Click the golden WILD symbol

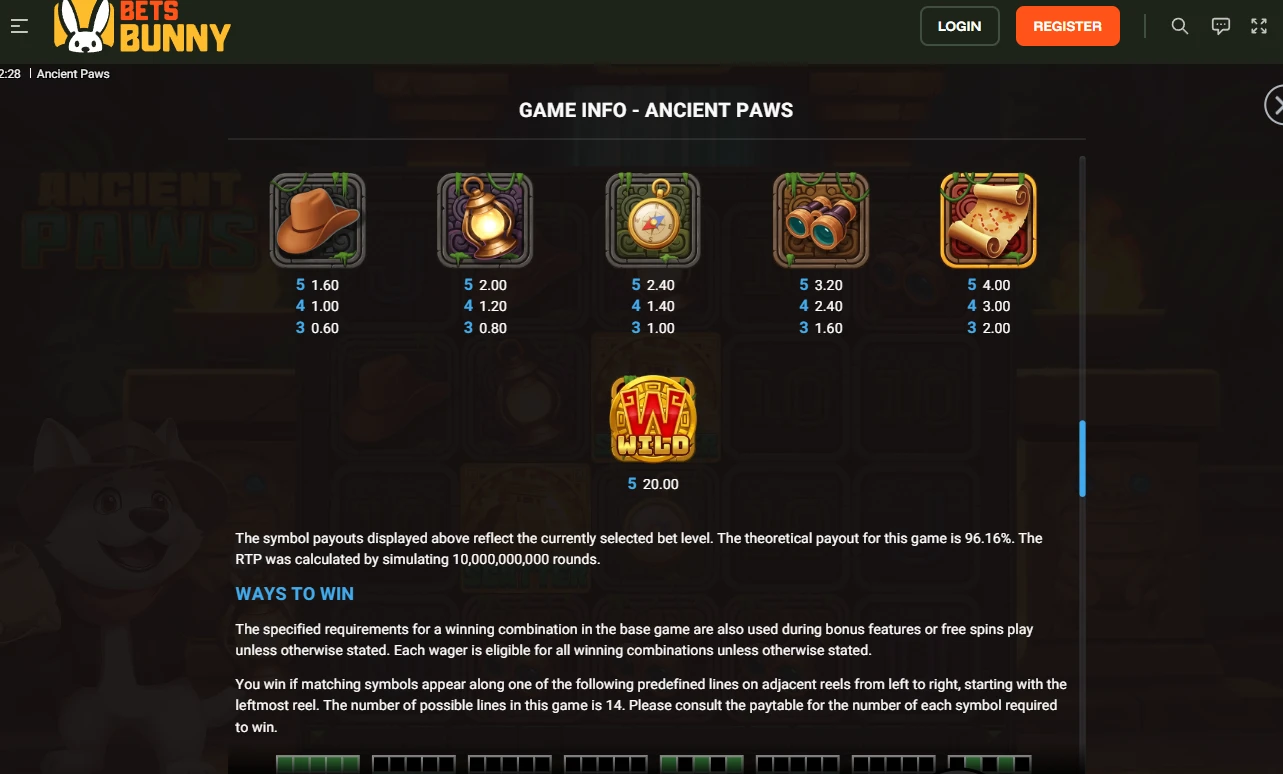pyautogui.click(x=653, y=419)
